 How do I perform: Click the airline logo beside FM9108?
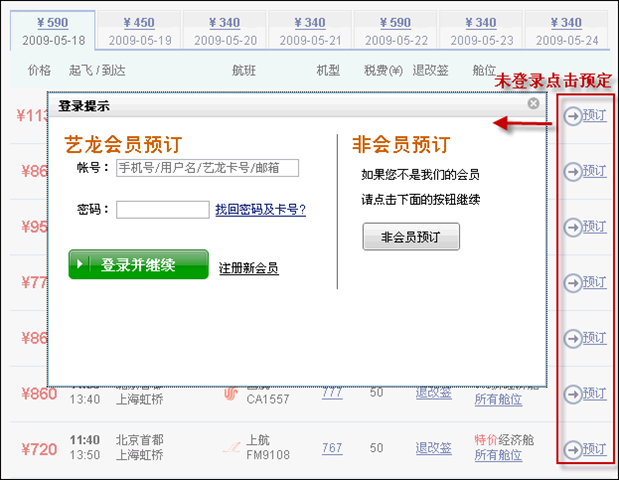(x=232, y=448)
